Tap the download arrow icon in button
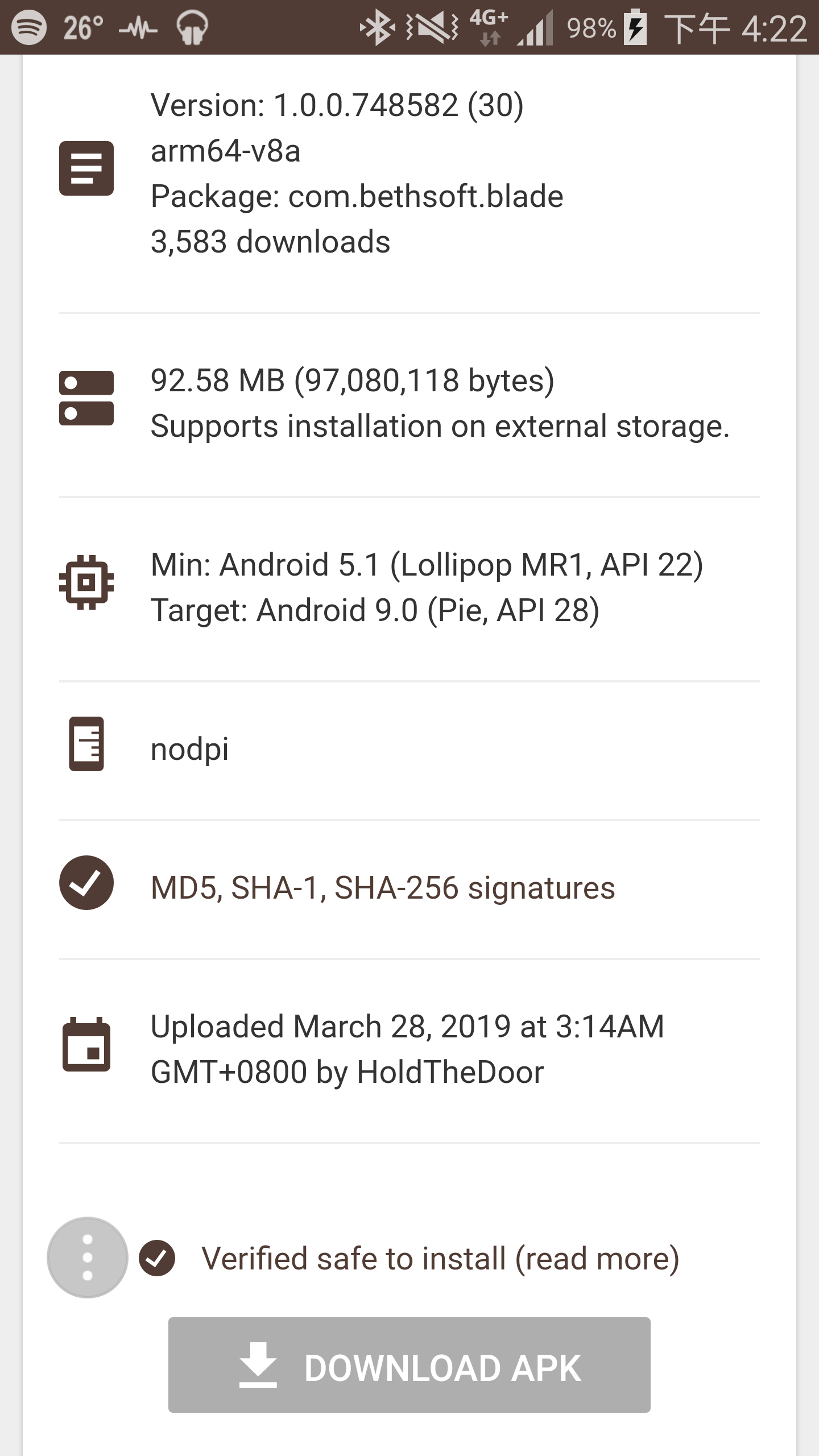Screen dimensions: 819x1456 click(x=258, y=1365)
